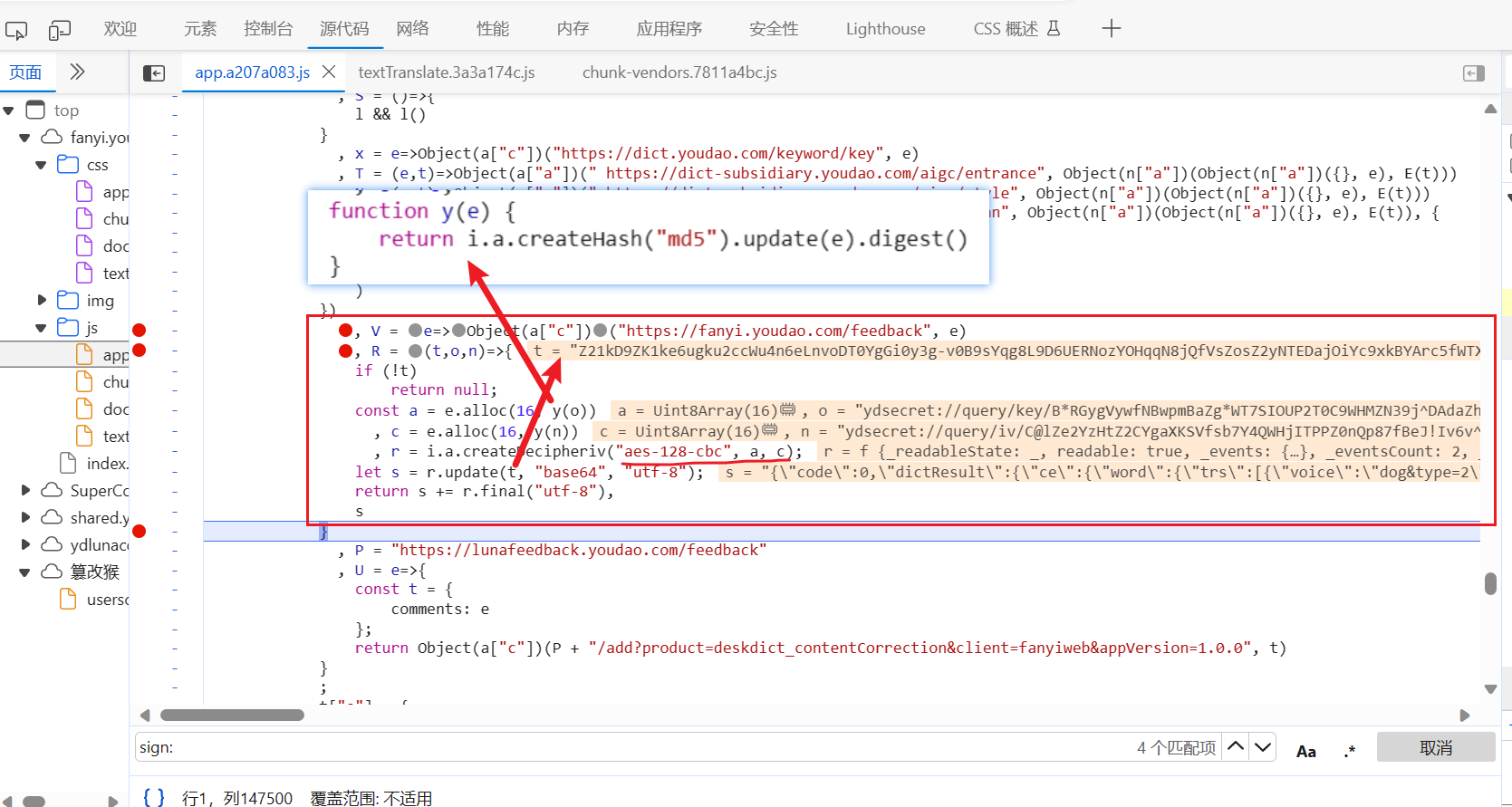Open chu file under css folder
Viewport: 1512px width, 807px height.
point(102,219)
